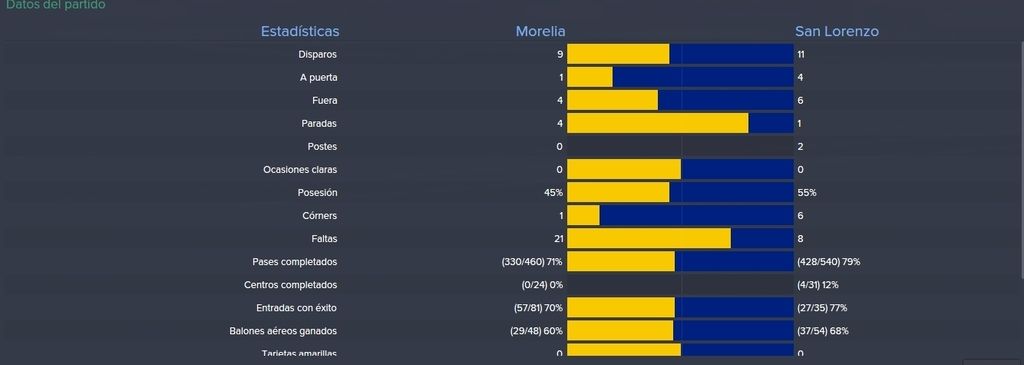Open the Datos del partido section title
1024x365 pixels.
(x=56, y=5)
